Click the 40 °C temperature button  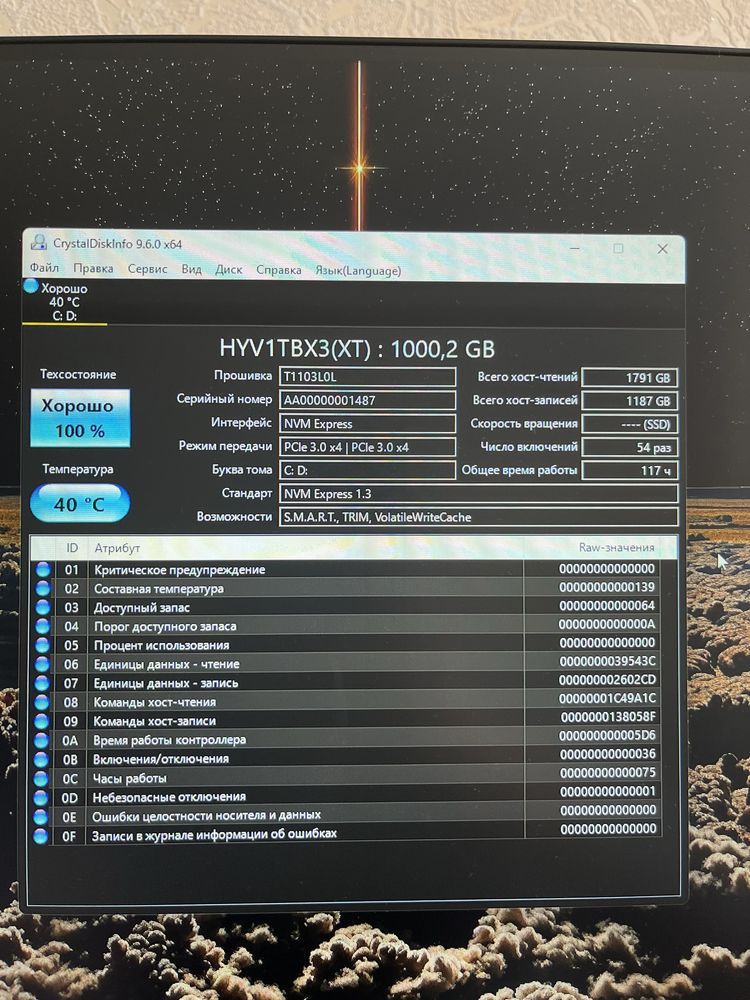pyautogui.click(x=80, y=504)
